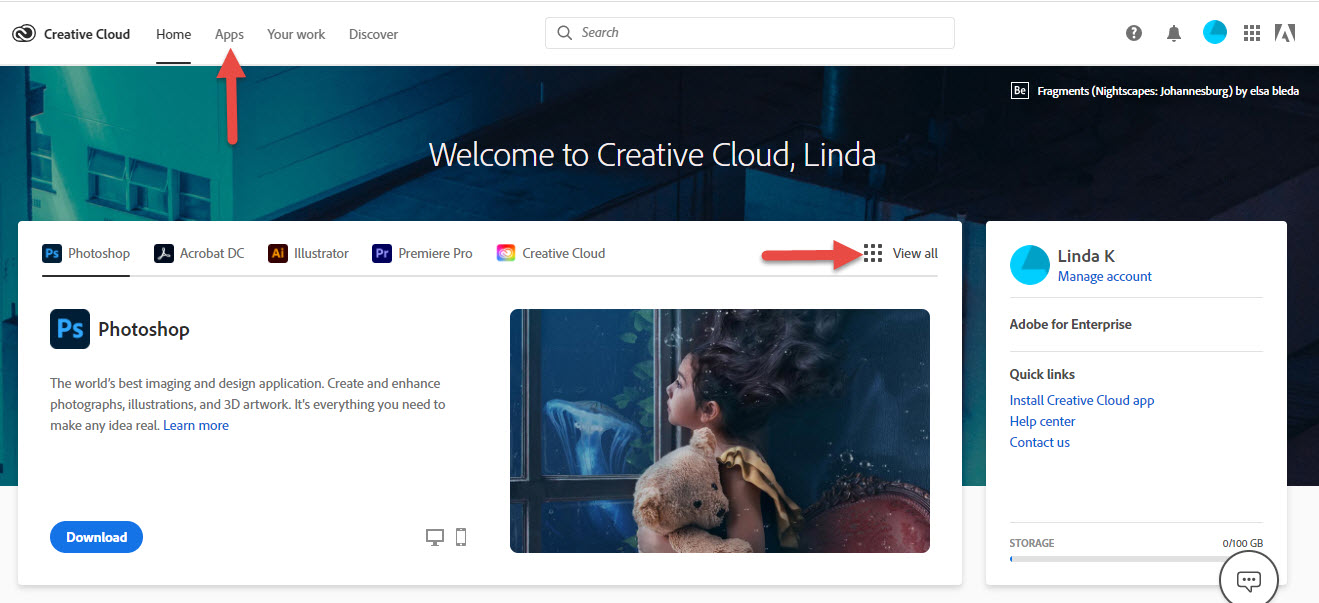Viewport: 1319px width, 603px height.
Task: Open the Your work tab
Action: click(x=296, y=34)
